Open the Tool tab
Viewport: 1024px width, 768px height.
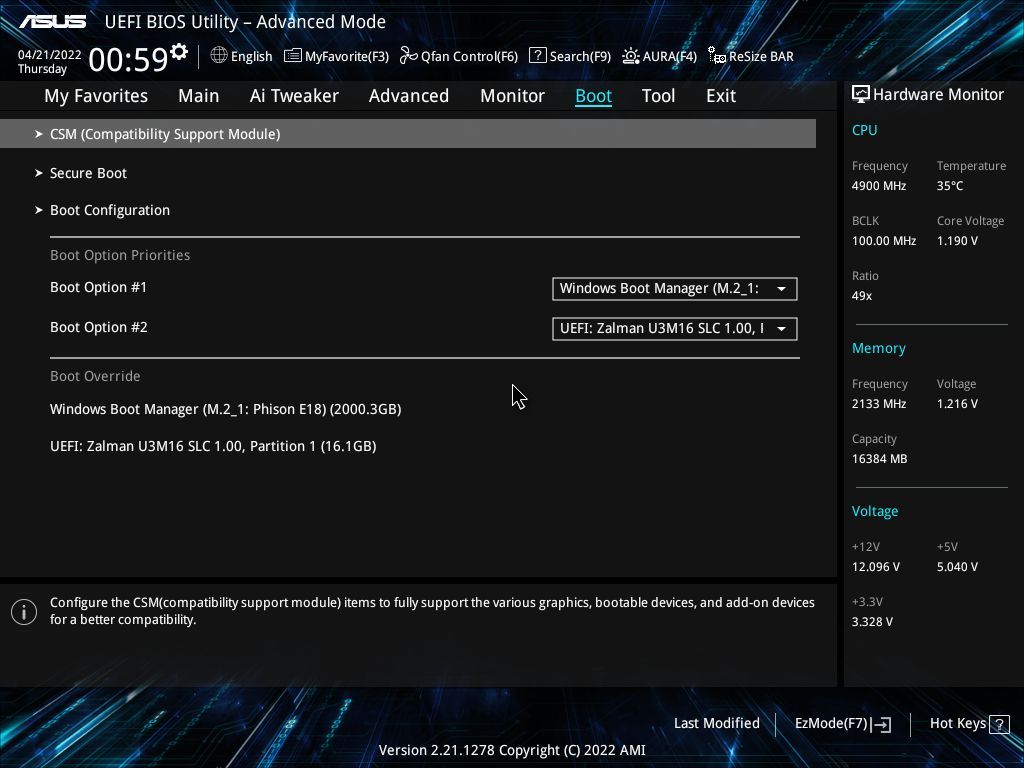(x=658, y=96)
